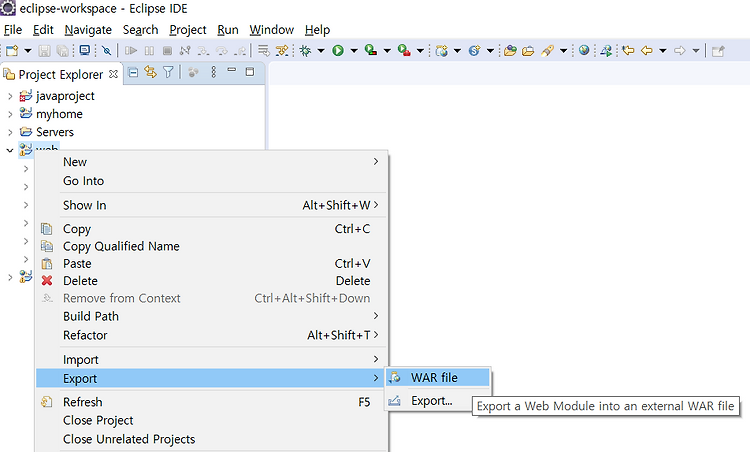
Task: Open the Back history dropdown arrow
Action: pyautogui.click(x=663, y=50)
